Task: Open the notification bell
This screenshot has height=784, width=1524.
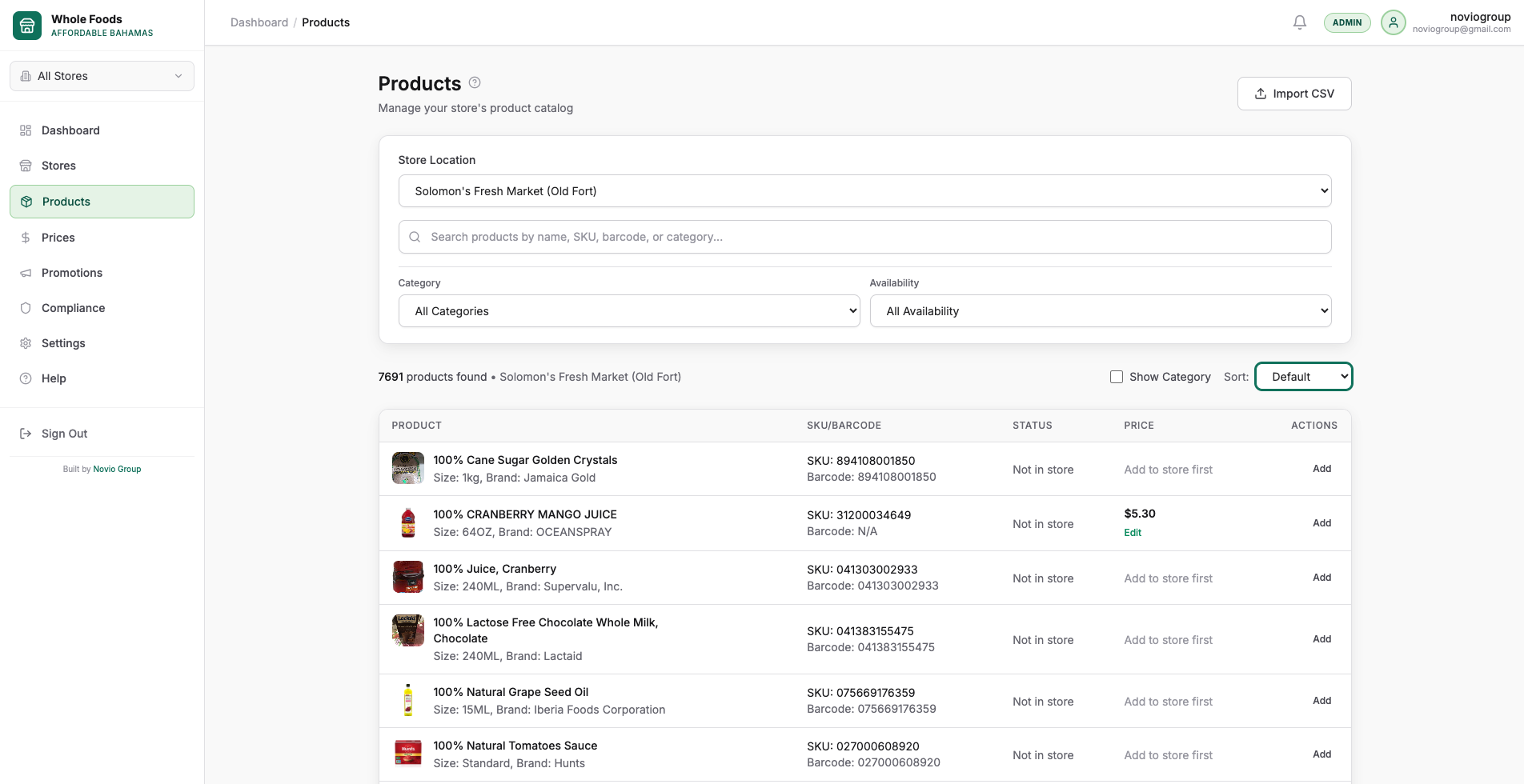Action: click(1299, 22)
